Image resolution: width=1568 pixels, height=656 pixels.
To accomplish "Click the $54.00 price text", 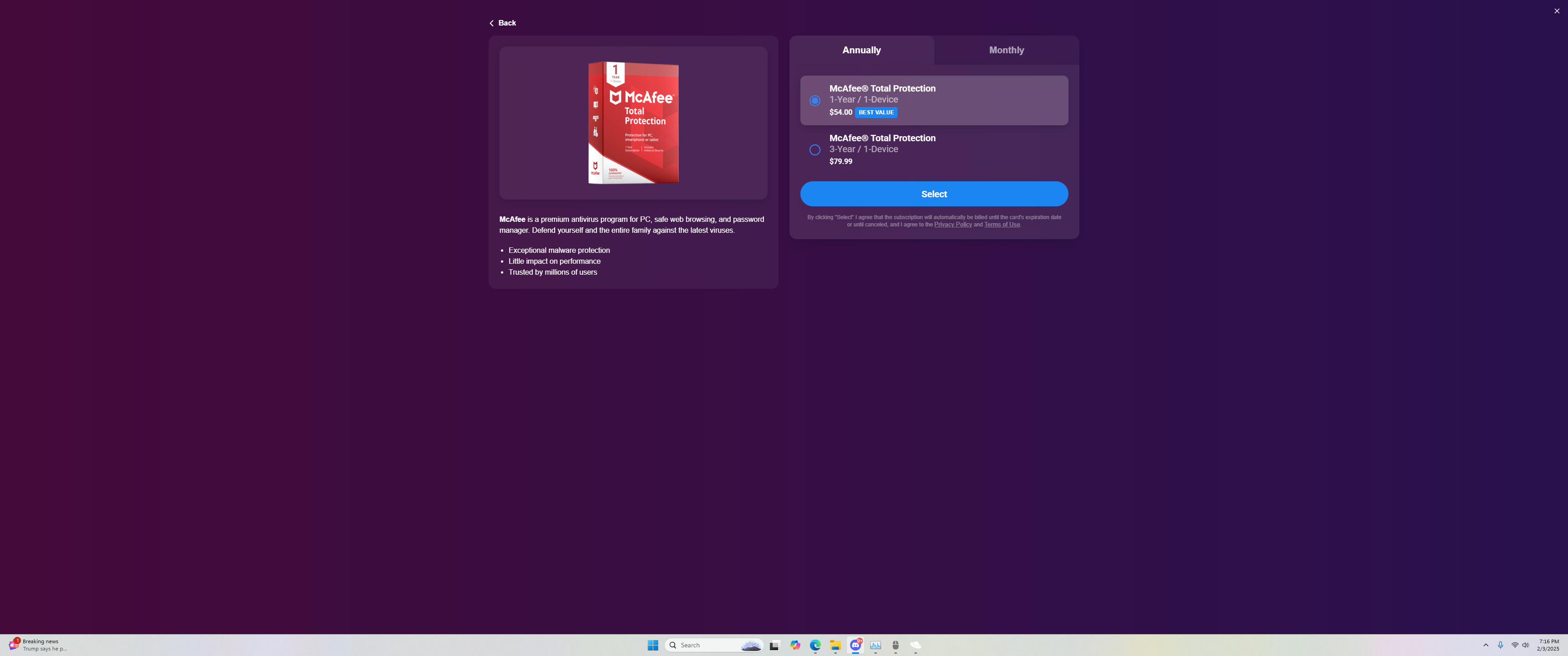I will click(x=841, y=113).
